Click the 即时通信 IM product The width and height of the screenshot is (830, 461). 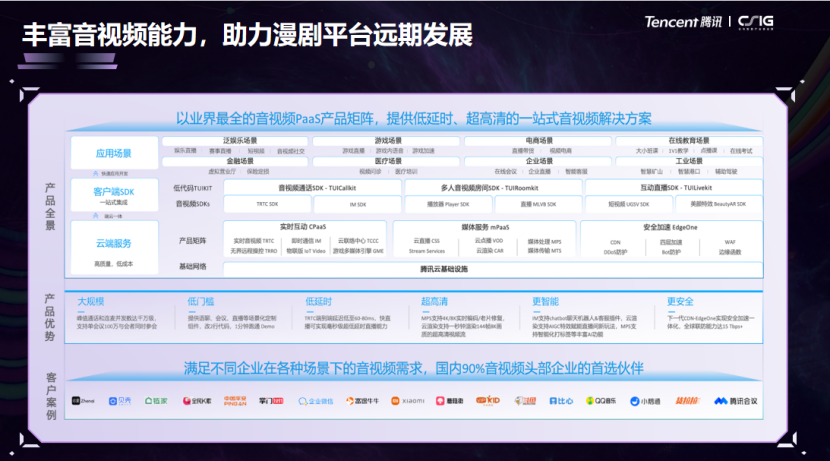(306, 241)
